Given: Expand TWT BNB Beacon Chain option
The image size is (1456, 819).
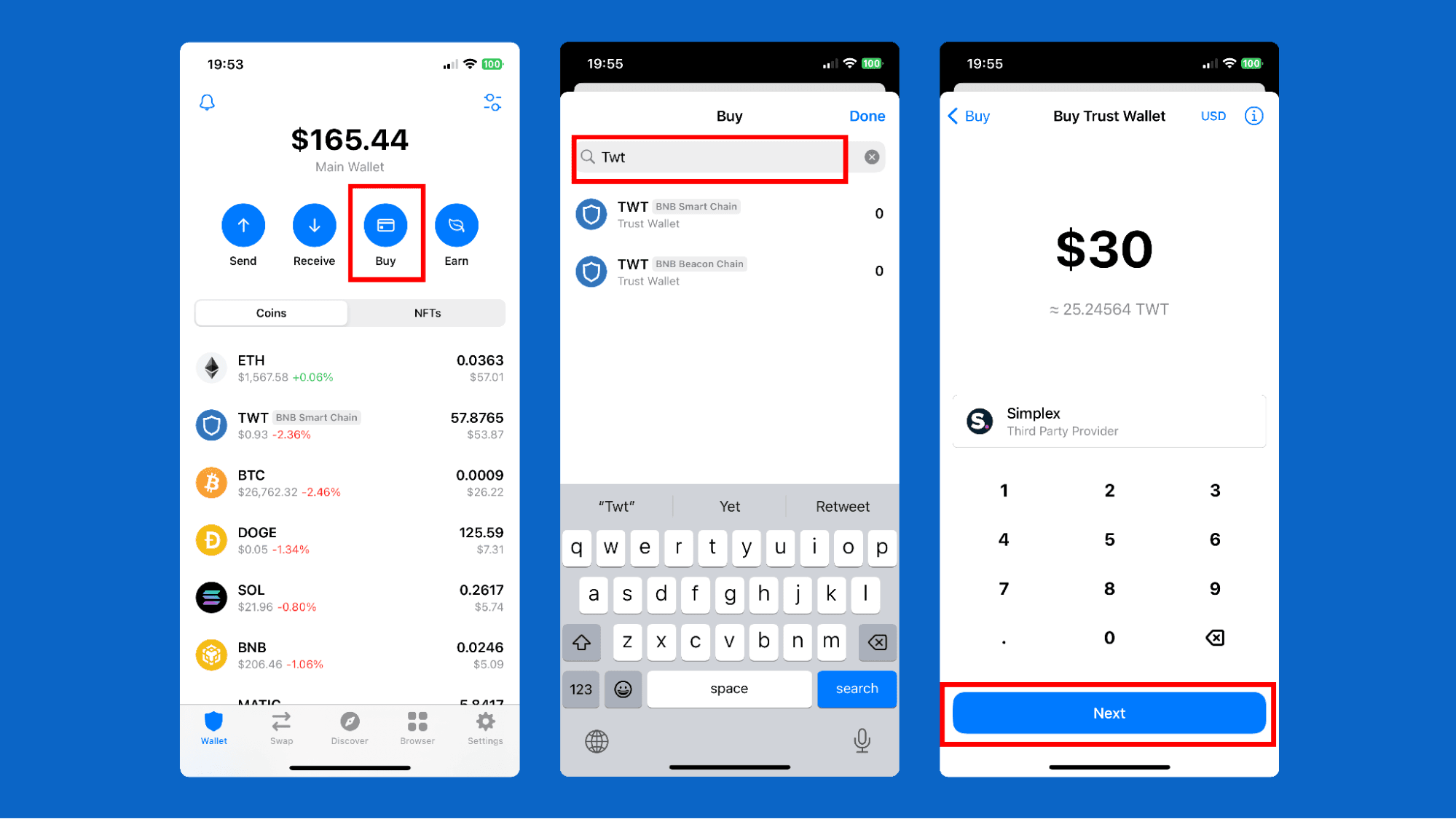Looking at the screenshot, I should [727, 271].
